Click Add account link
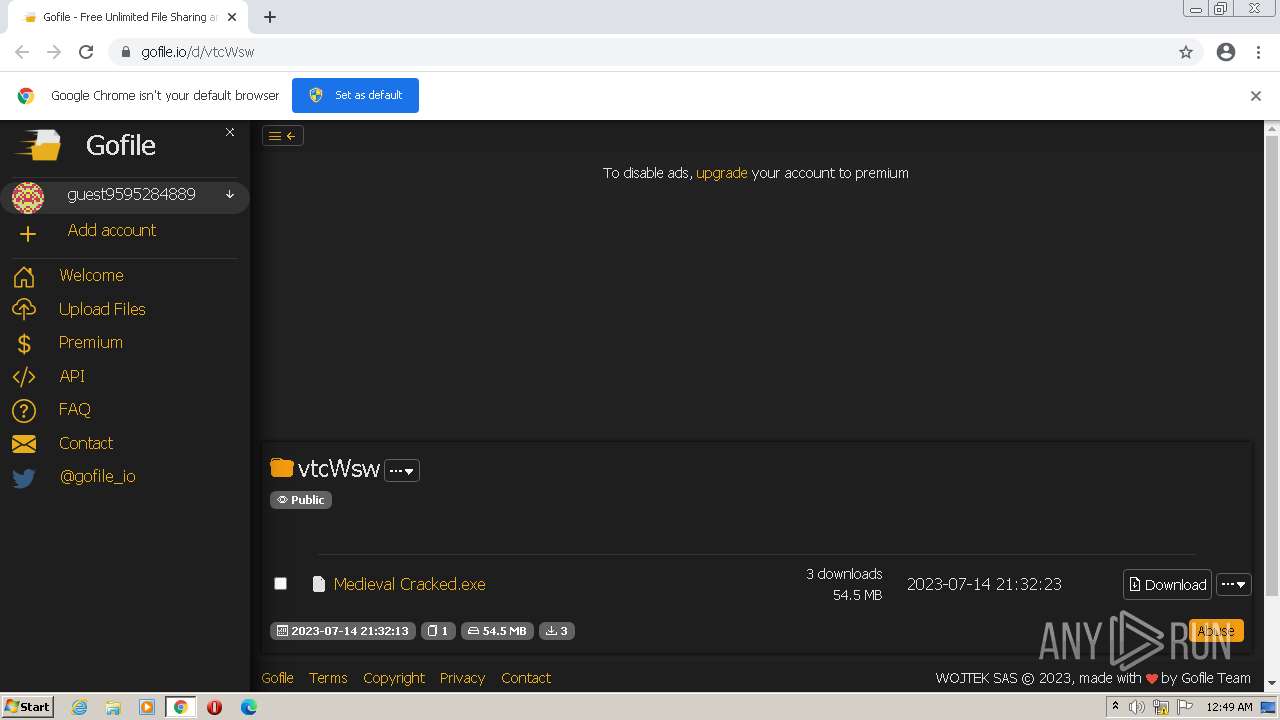The image size is (1280, 720). click(112, 230)
